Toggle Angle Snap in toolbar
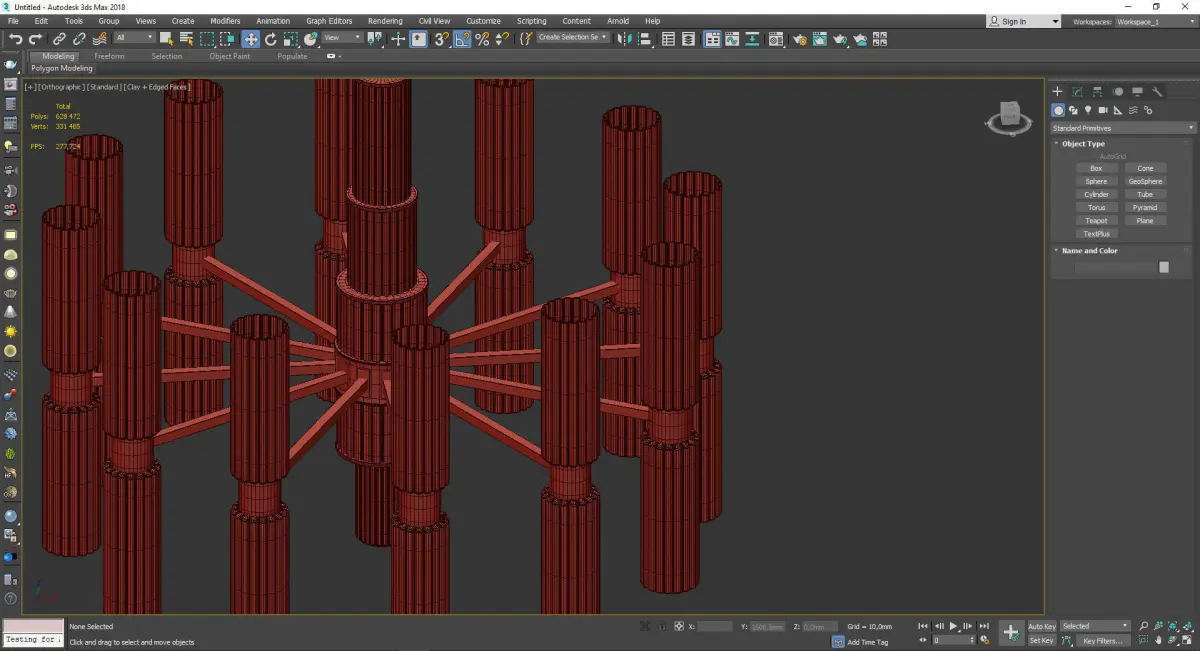The image size is (1200, 651). [462, 39]
